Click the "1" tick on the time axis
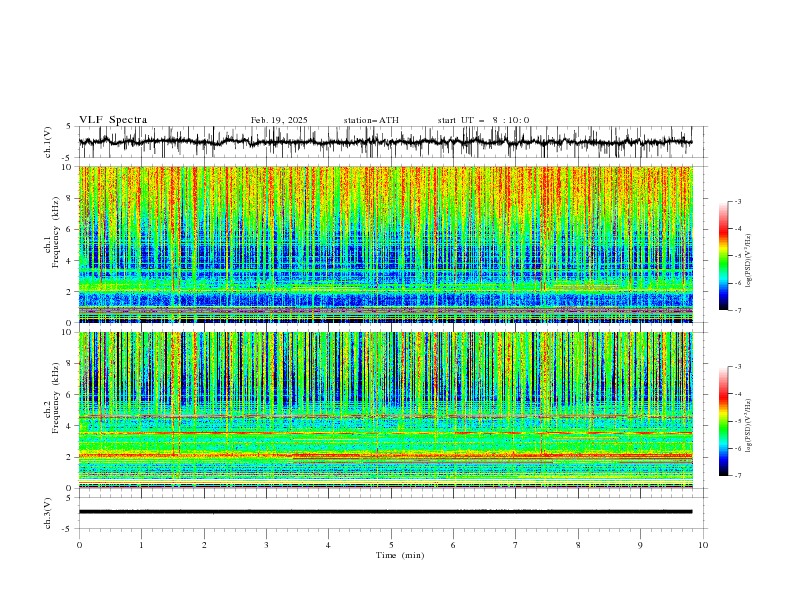Screen dimensions: 792x612 pos(141,545)
